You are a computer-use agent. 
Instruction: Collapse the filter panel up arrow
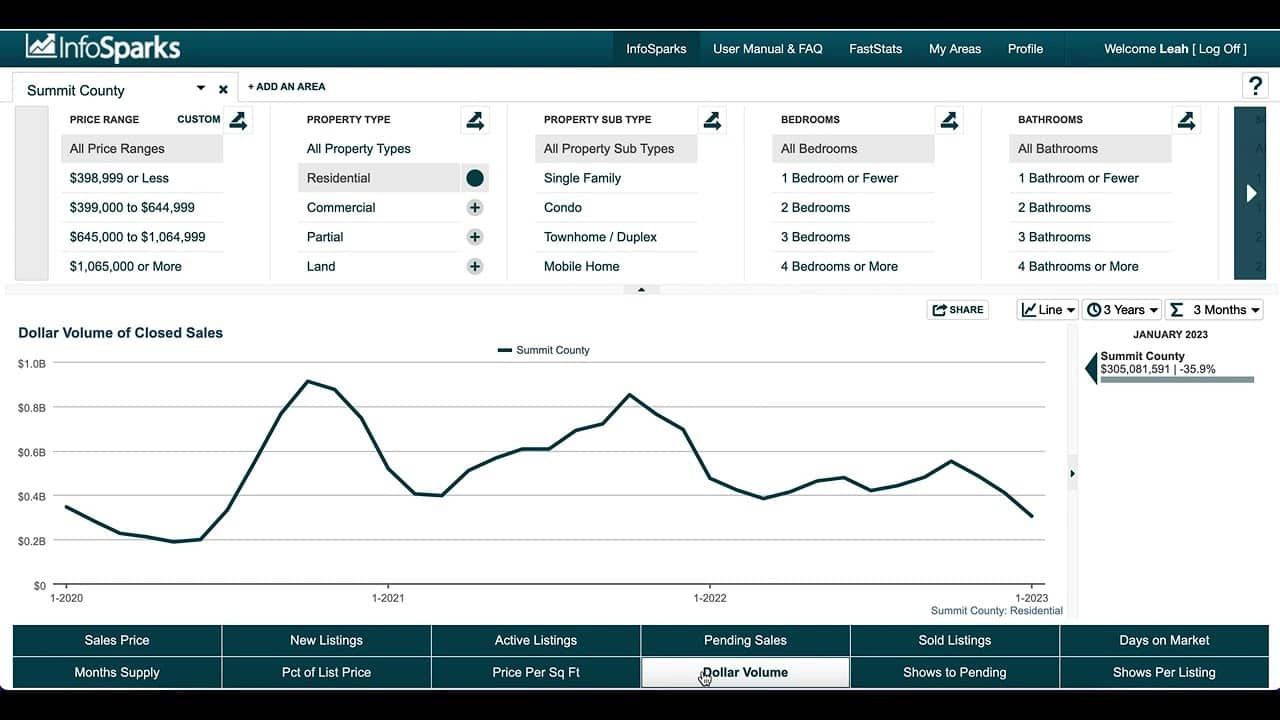point(641,290)
